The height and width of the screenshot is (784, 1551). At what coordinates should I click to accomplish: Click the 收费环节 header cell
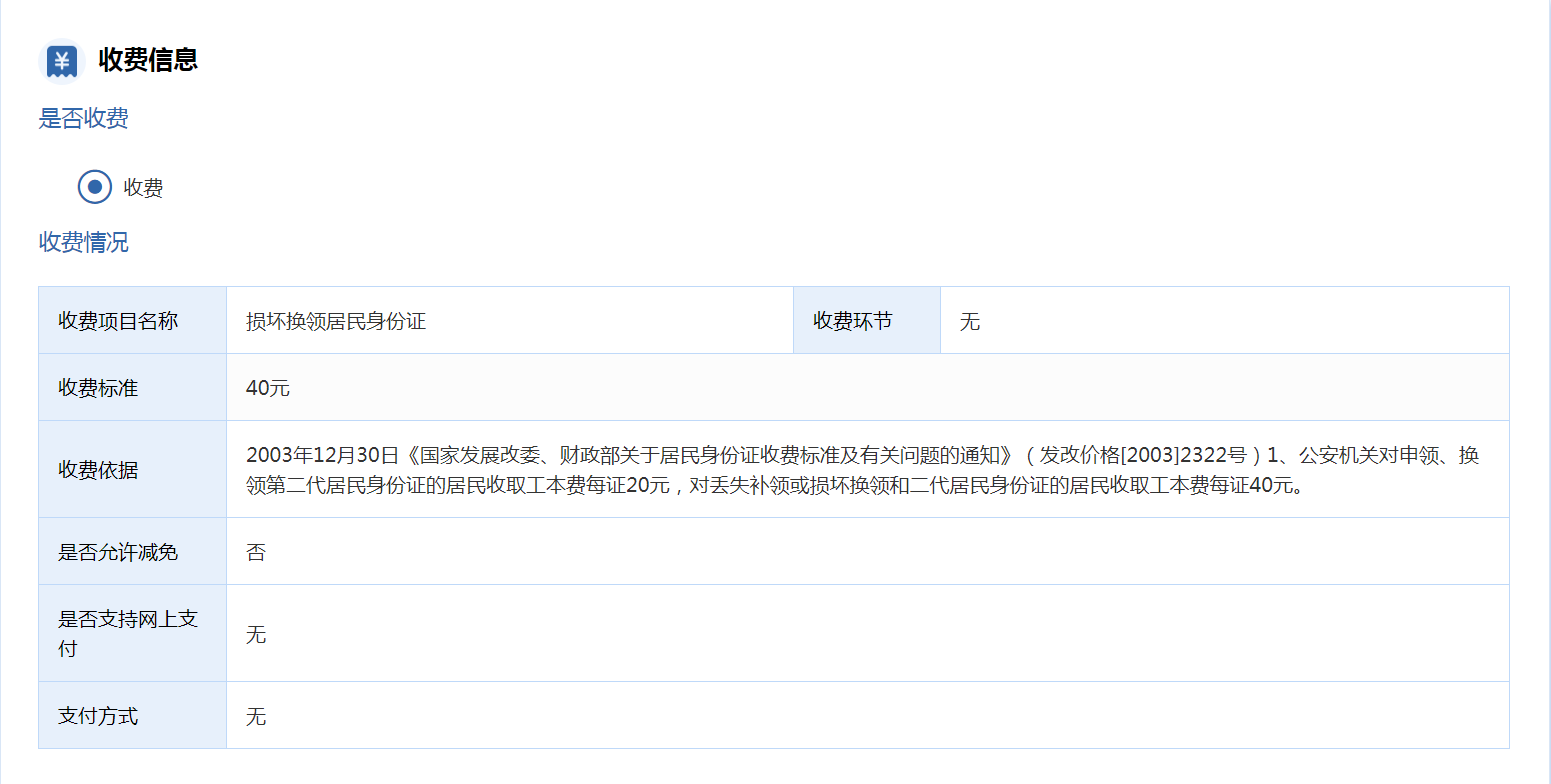[852, 321]
